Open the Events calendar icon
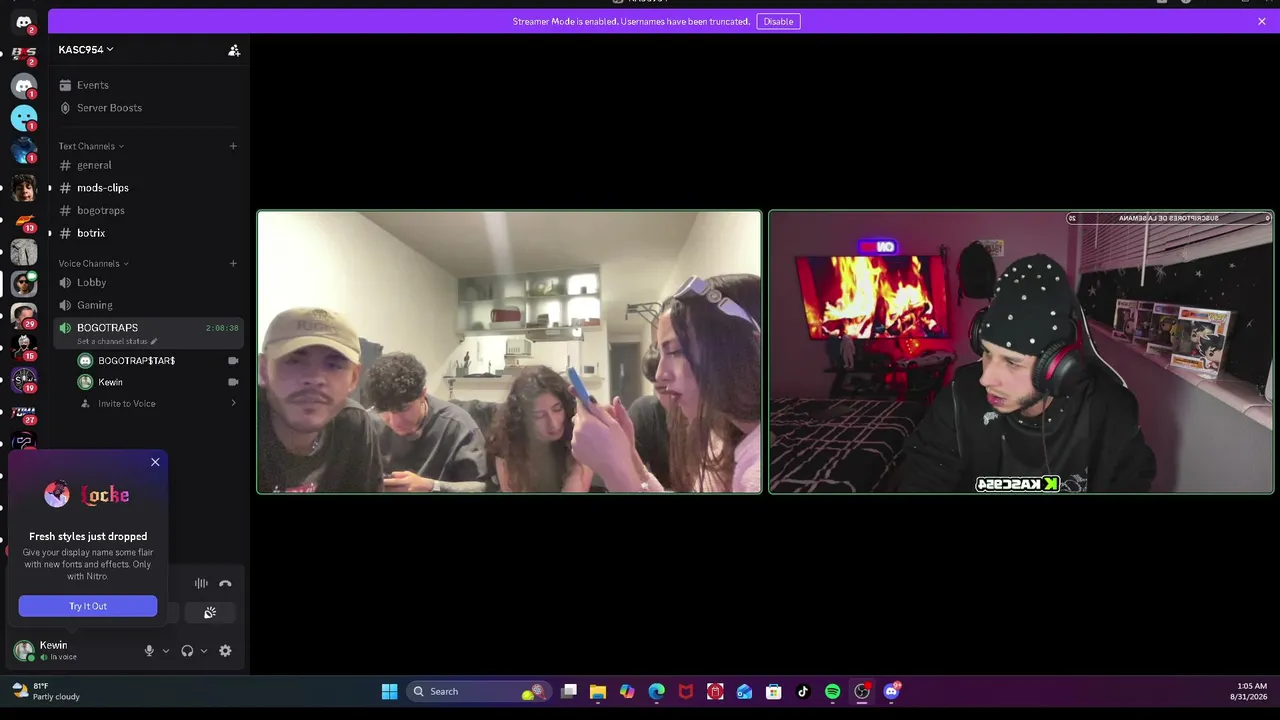This screenshot has height=720, width=1280. [x=65, y=85]
